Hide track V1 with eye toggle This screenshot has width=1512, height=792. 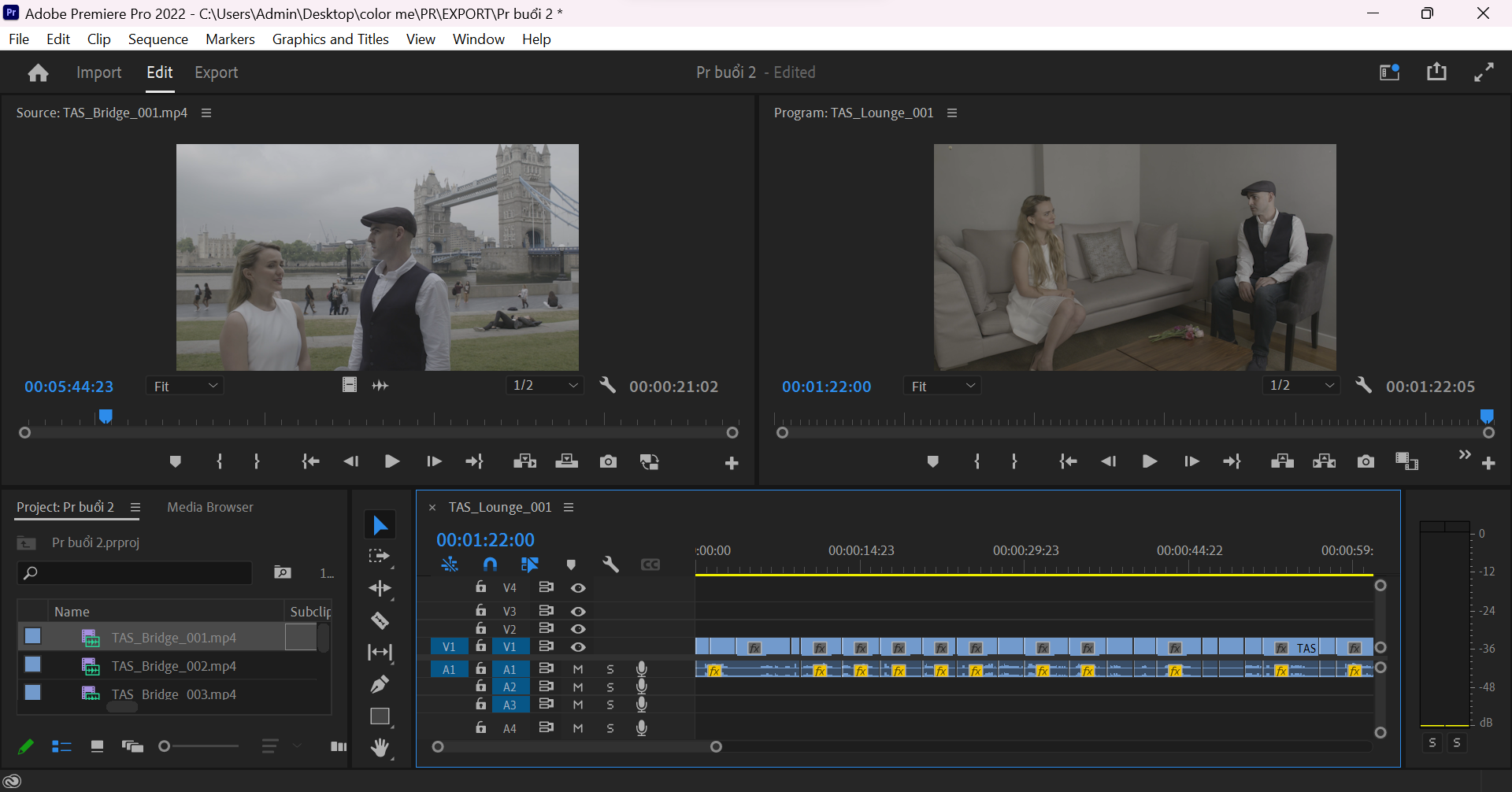point(578,647)
